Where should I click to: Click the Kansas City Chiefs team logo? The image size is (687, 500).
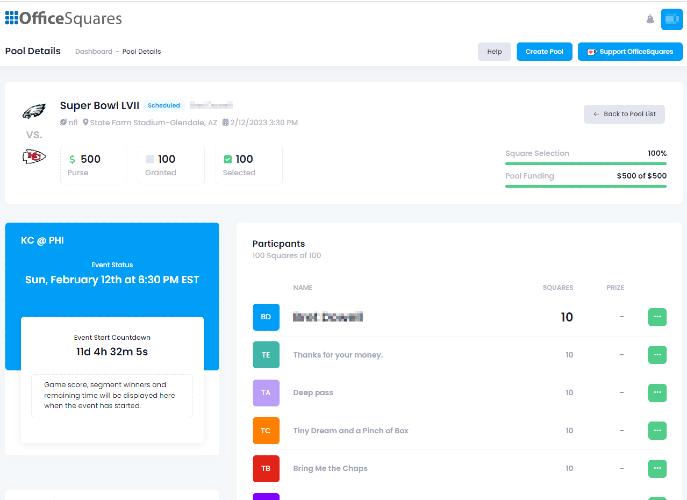coord(34,156)
